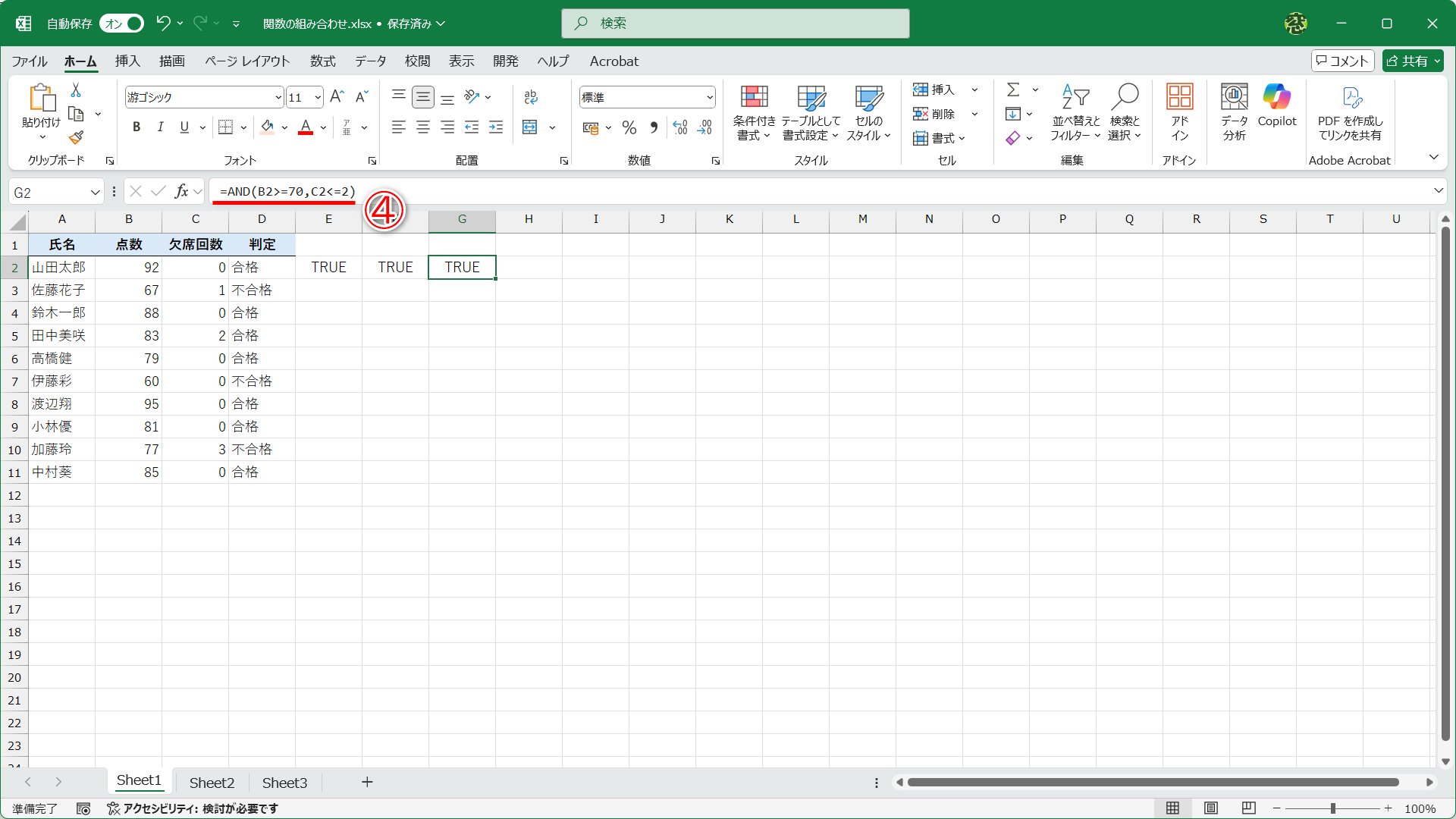Click the コメント button
Viewport: 1456px width, 819px height.
pos(1342,61)
